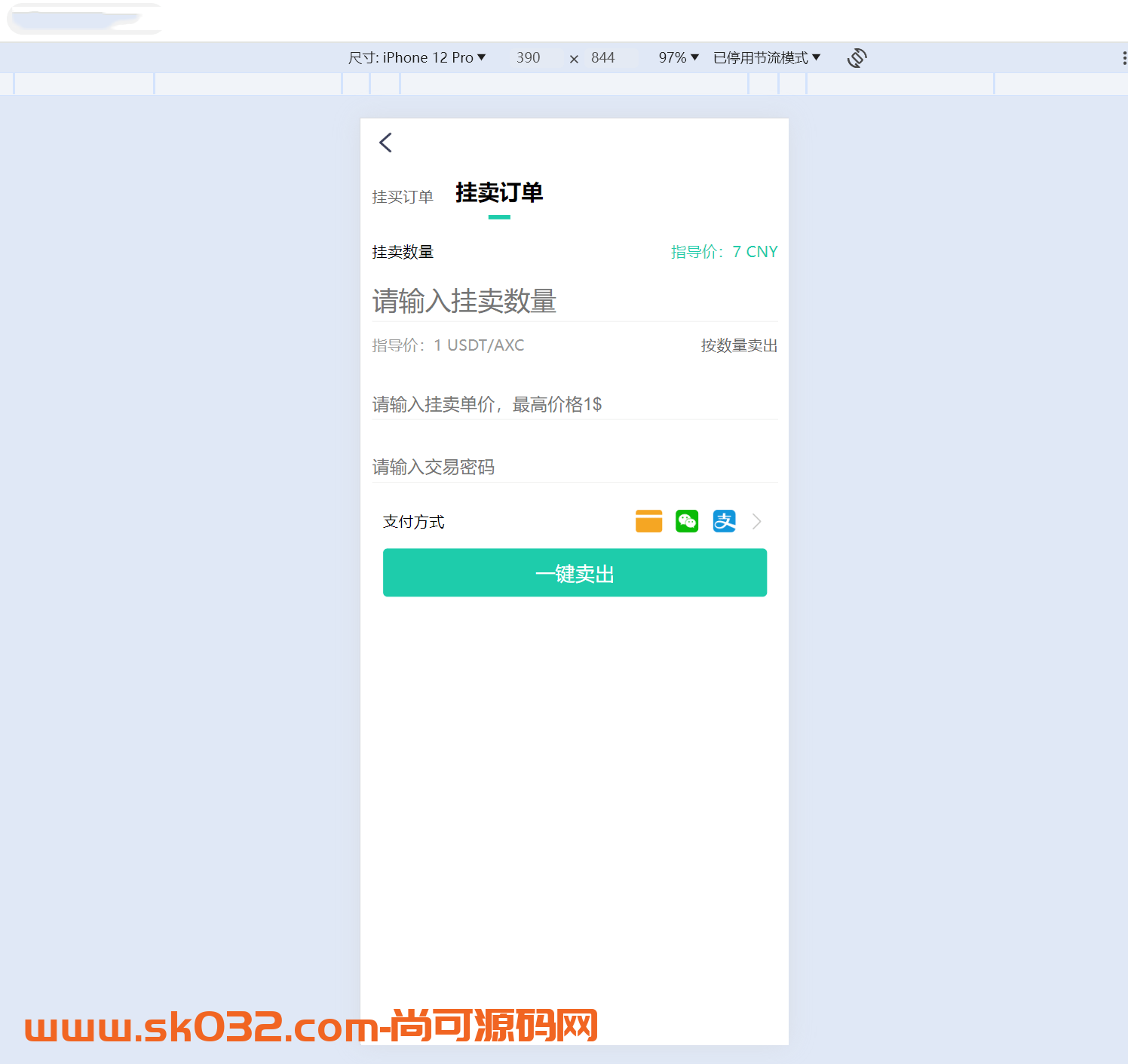The width and height of the screenshot is (1128, 1064).
Task: Click the 一键卖出 button
Action: [x=575, y=573]
